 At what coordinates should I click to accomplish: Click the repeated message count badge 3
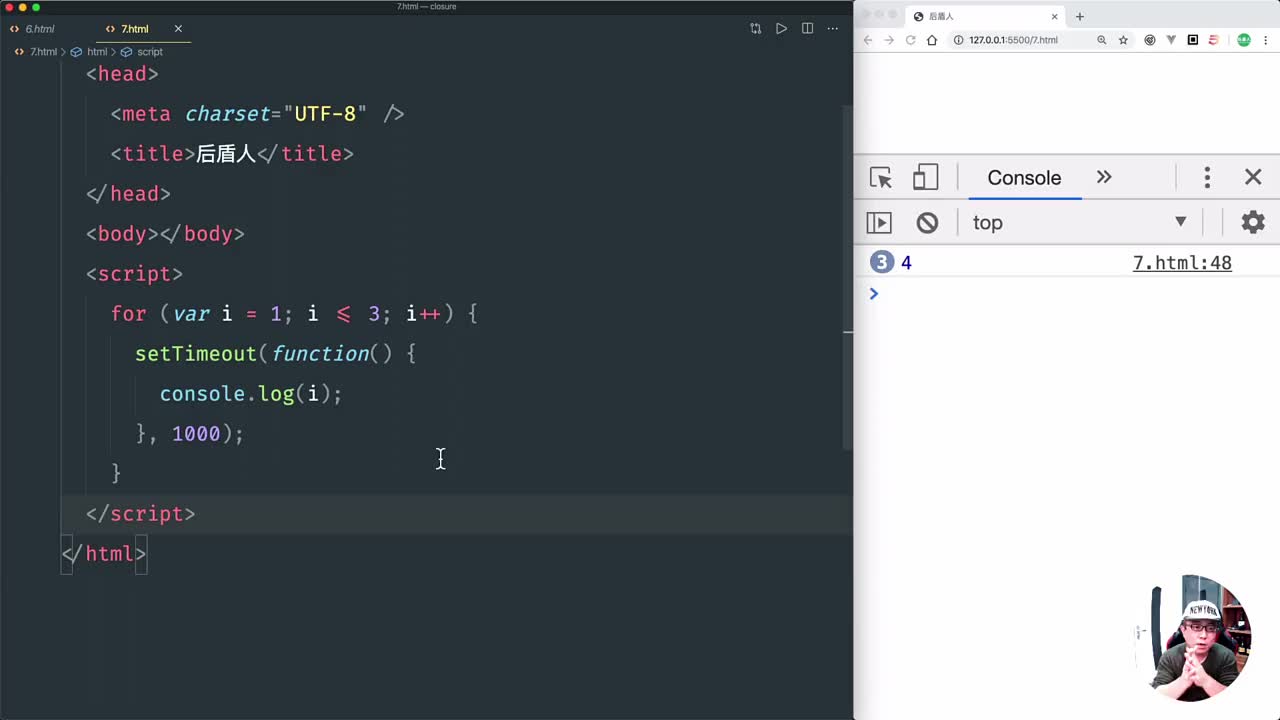881,263
